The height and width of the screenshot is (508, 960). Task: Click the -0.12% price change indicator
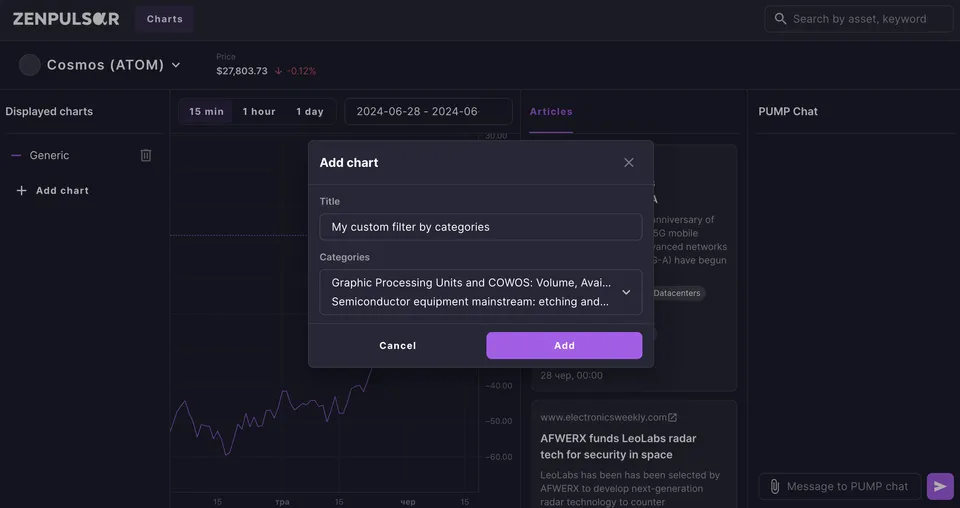click(296, 71)
